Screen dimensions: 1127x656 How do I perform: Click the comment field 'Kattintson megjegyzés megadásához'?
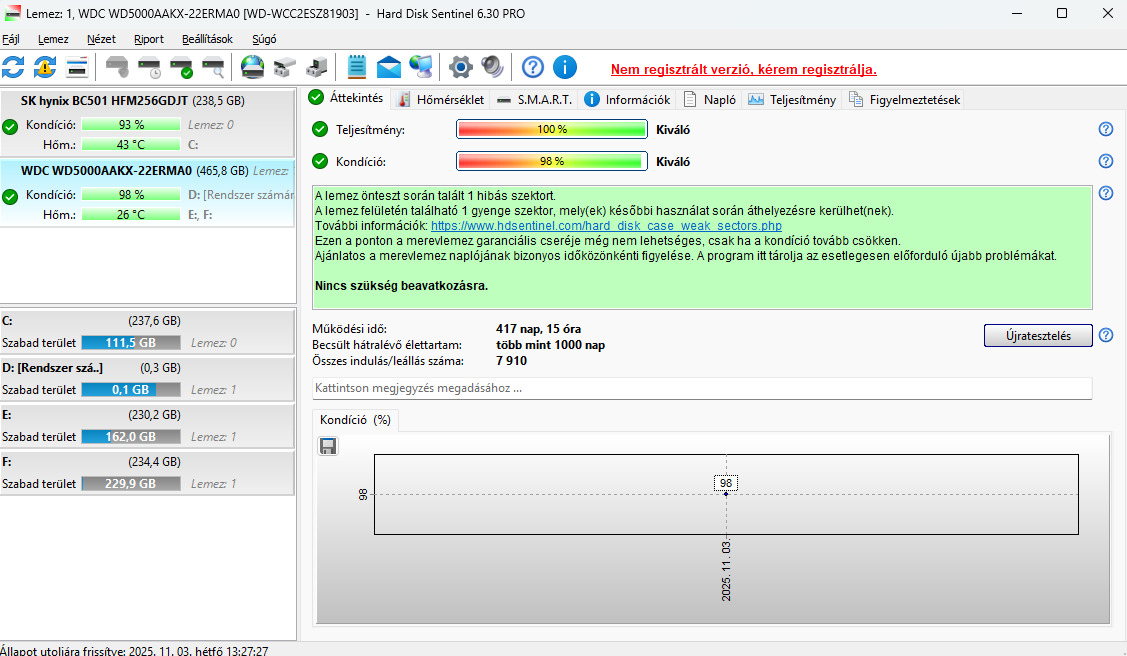[x=702, y=388]
